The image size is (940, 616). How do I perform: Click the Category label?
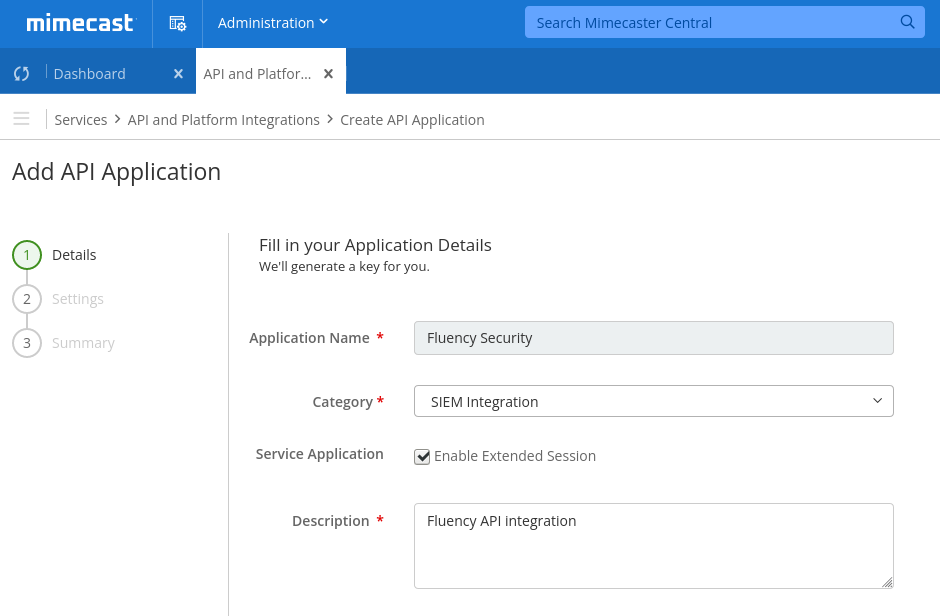coord(343,402)
